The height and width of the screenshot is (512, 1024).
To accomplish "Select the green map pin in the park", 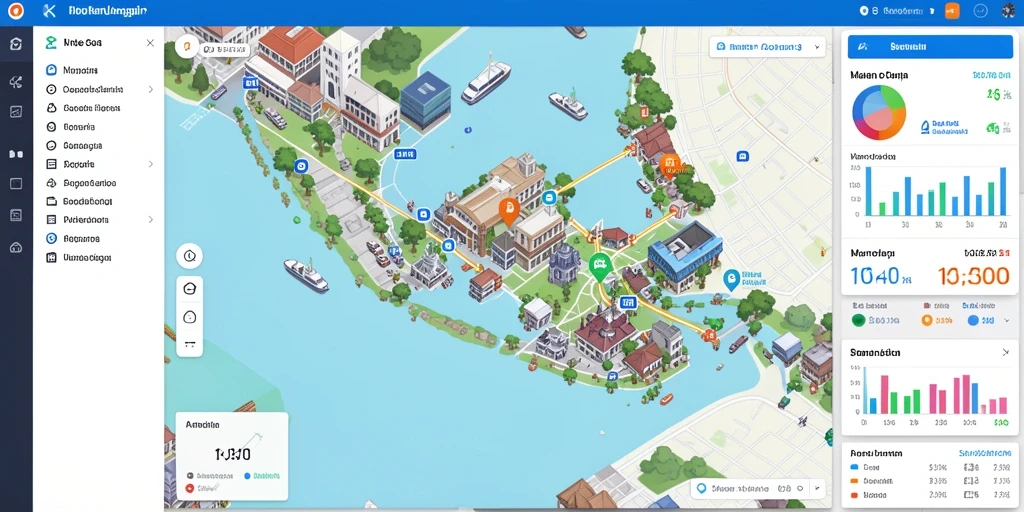I will [x=599, y=266].
